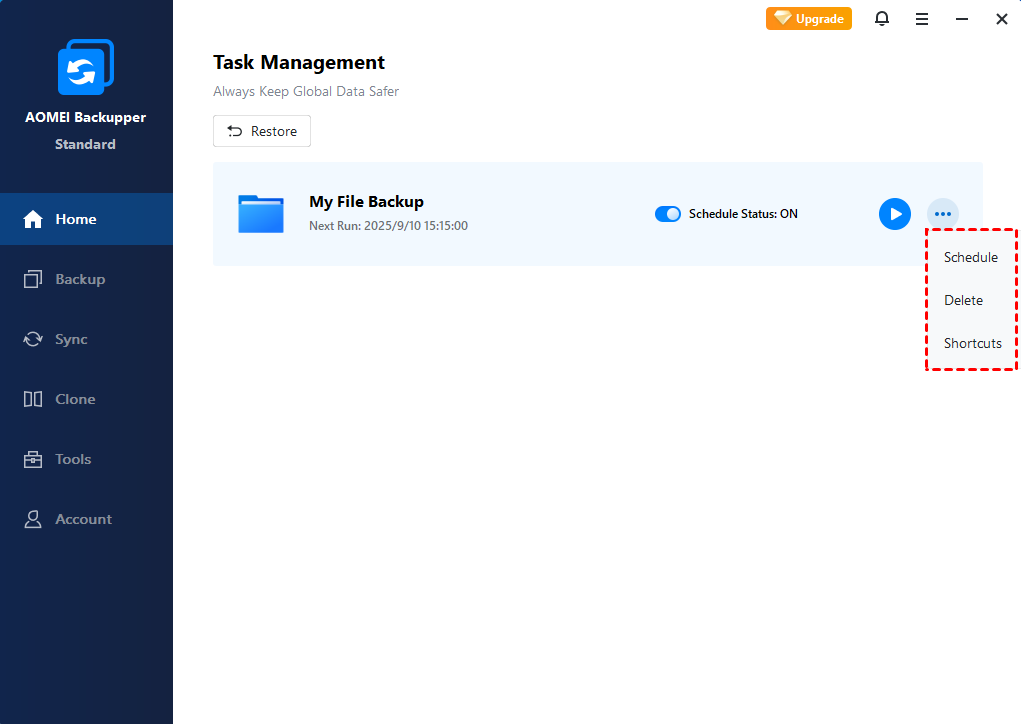Click the AOMEI Backupper logo icon
The width and height of the screenshot is (1021, 724).
pos(86,67)
